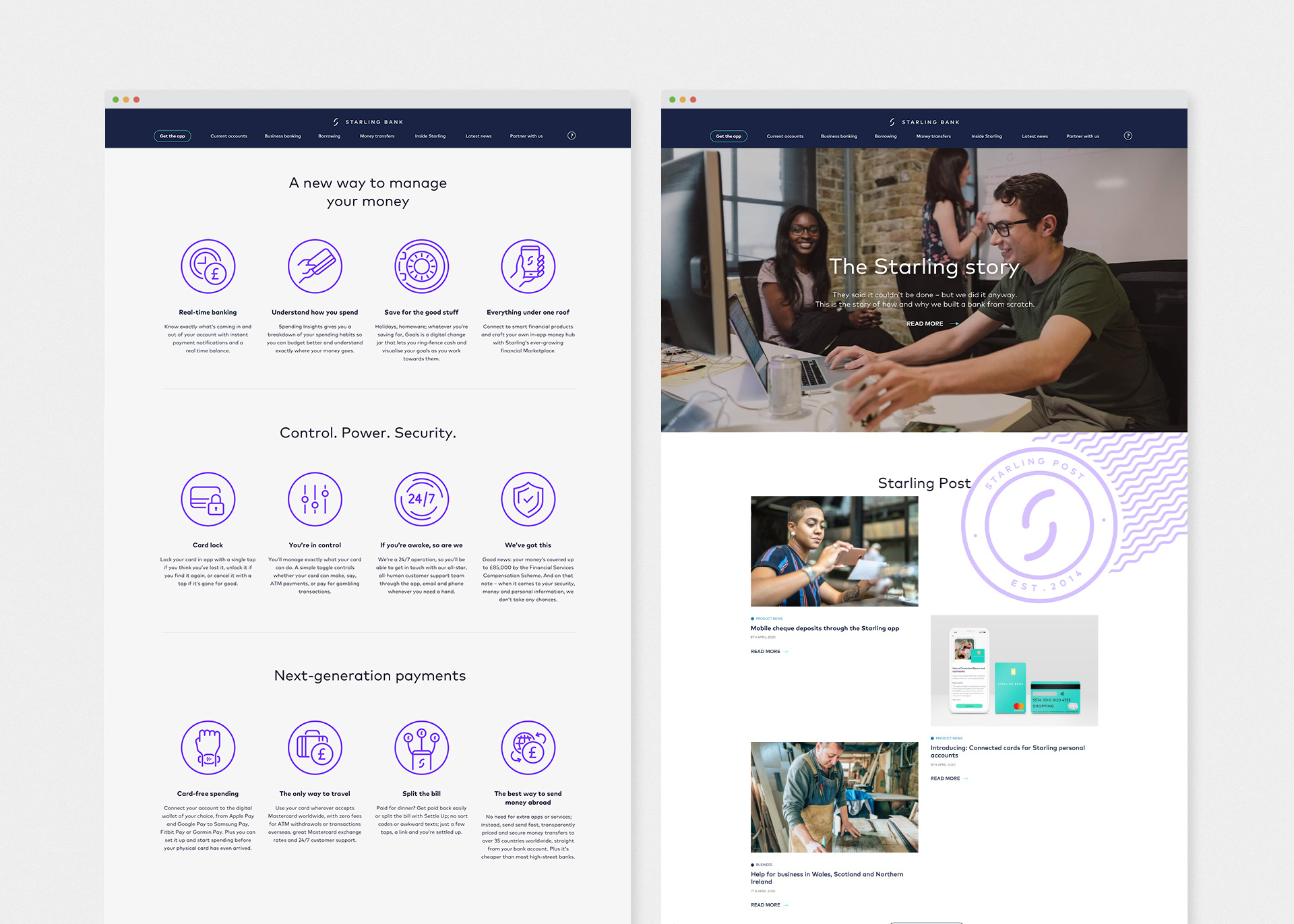This screenshot has height=924, width=1294.
Task: Open Introducing: Connected cards article title
Action: pos(1008,751)
